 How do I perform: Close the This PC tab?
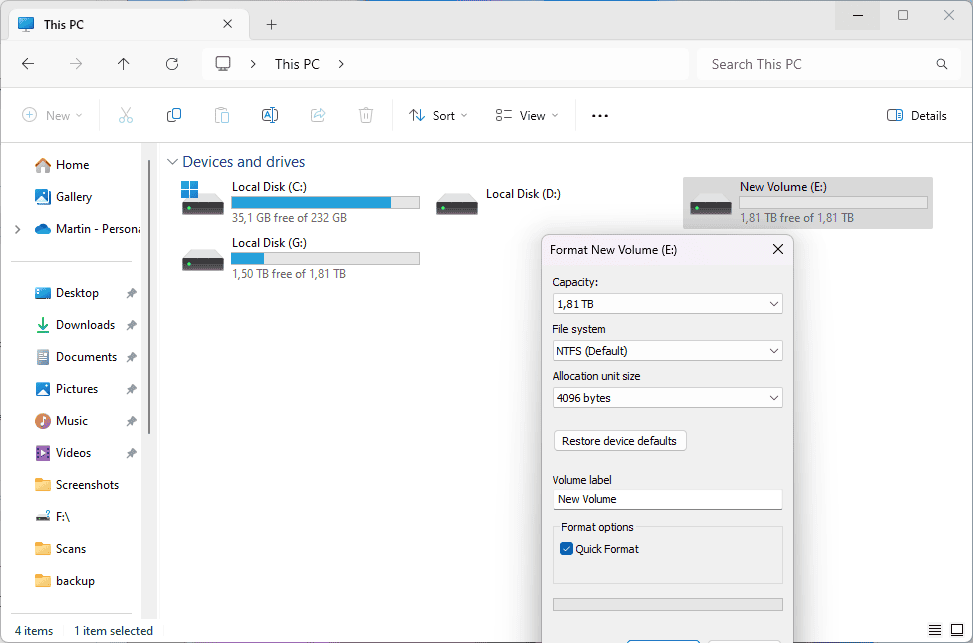[x=228, y=24]
